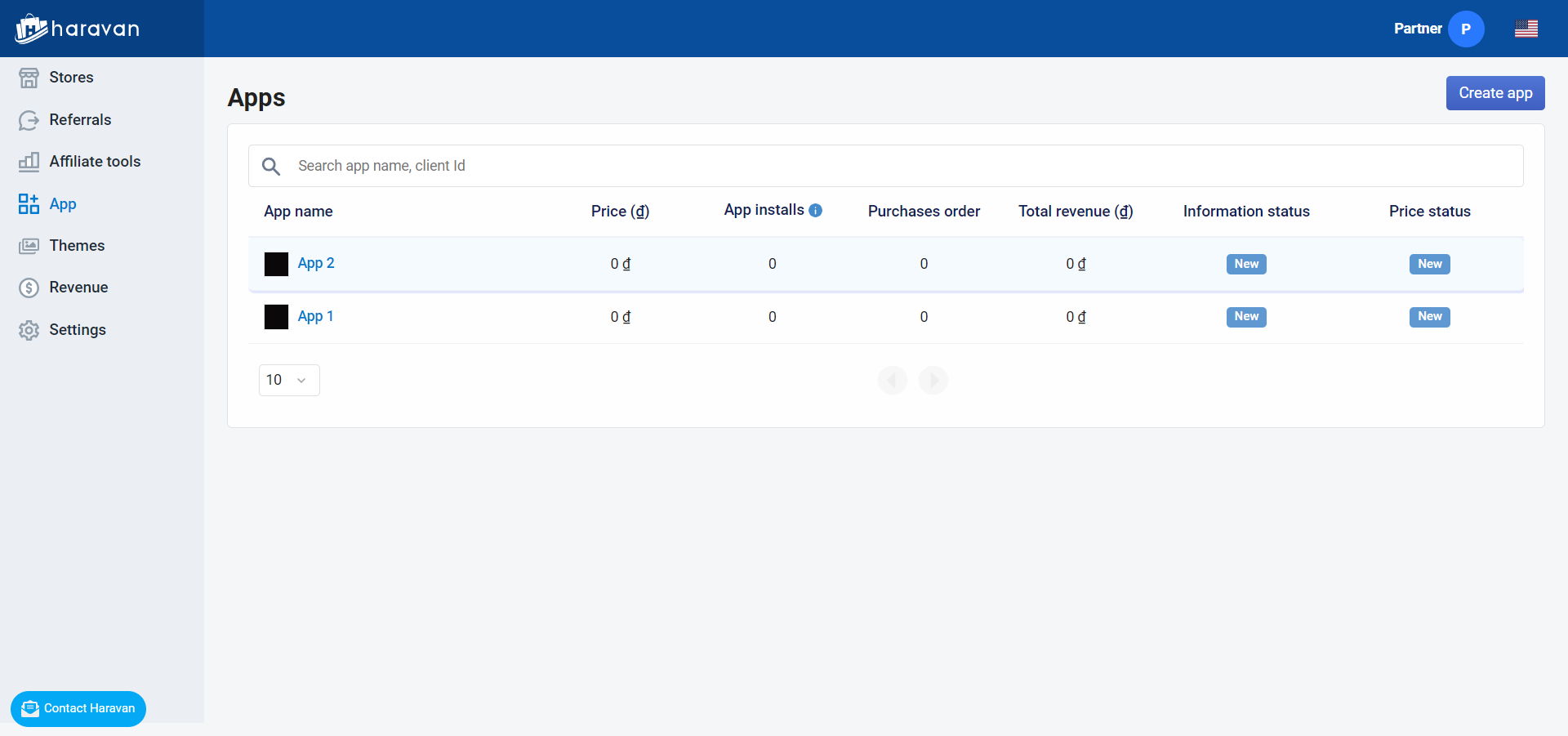1568x736 pixels.
Task: Open Affiliate tools chart icon
Action: [29, 162]
